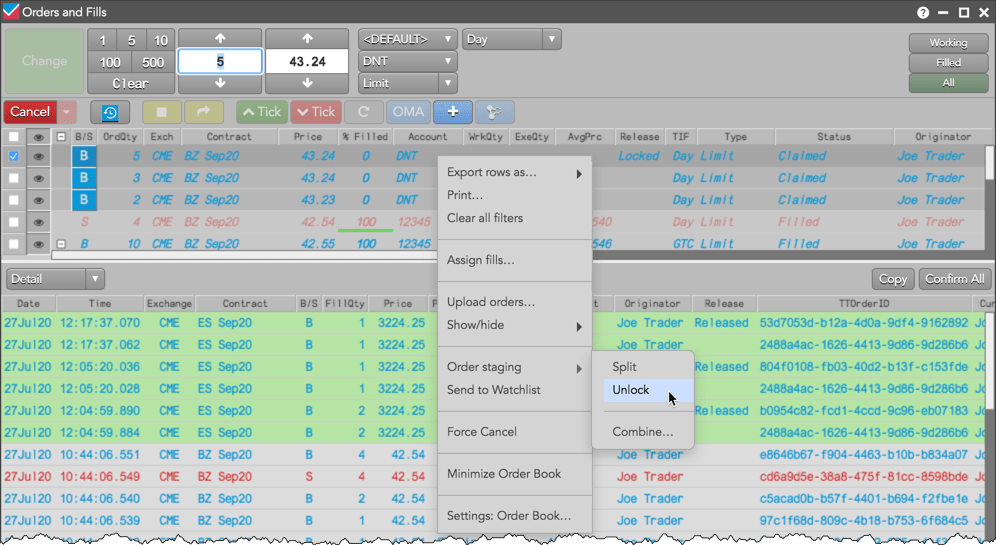This screenshot has width=996, height=545.
Task: Tick the order price down
Action: [x=316, y=112]
